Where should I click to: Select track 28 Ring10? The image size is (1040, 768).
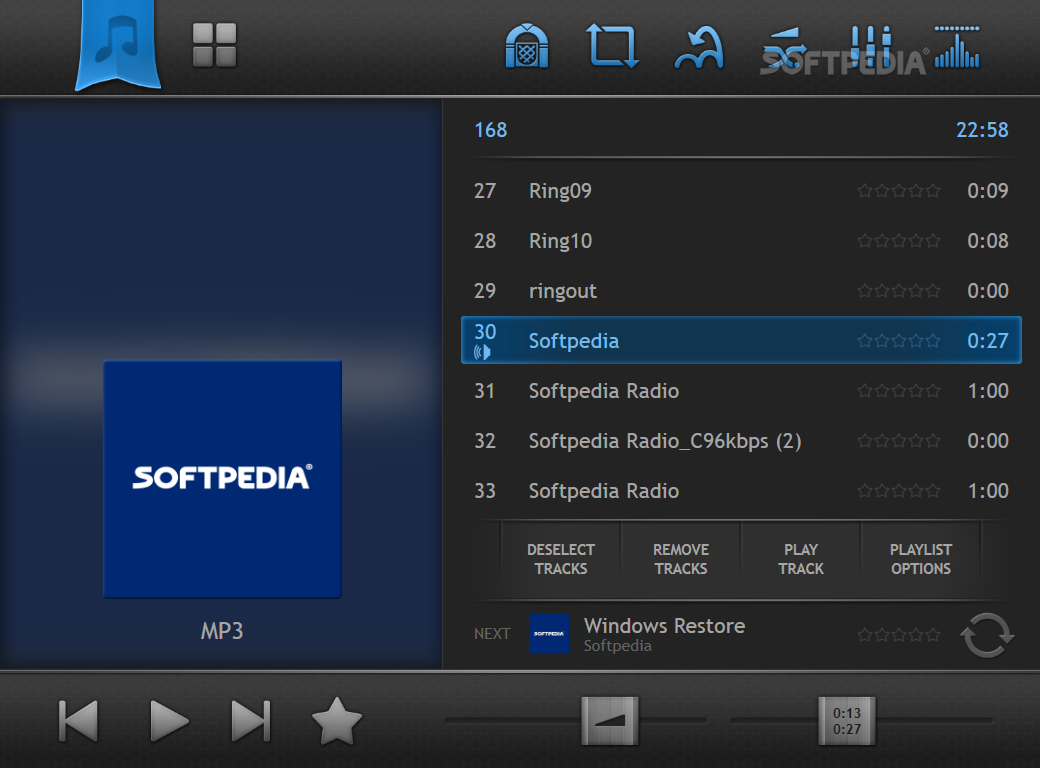tap(742, 241)
